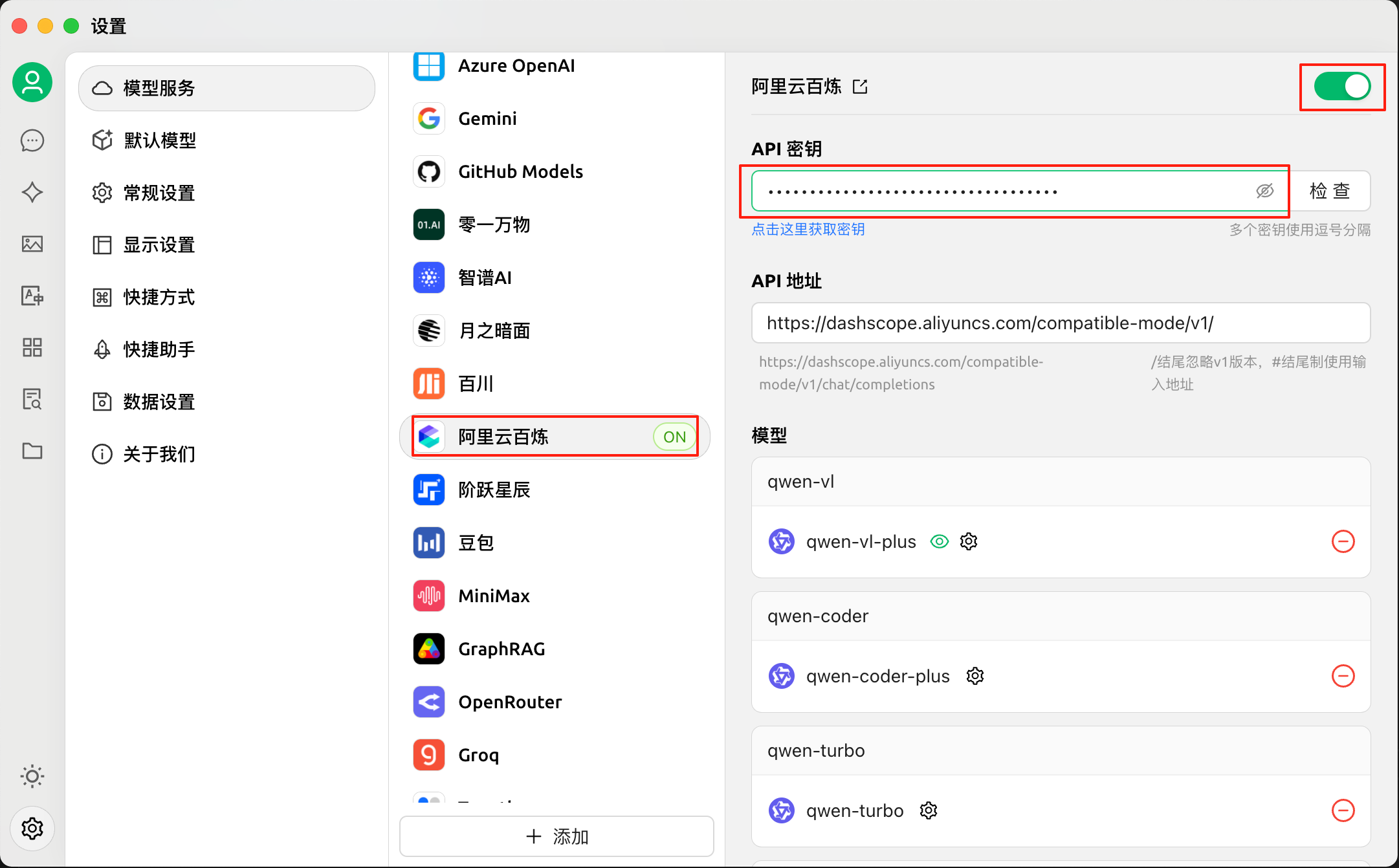This screenshot has height=868, width=1399.
Task: Switch theme with the sun icon
Action: point(32,776)
